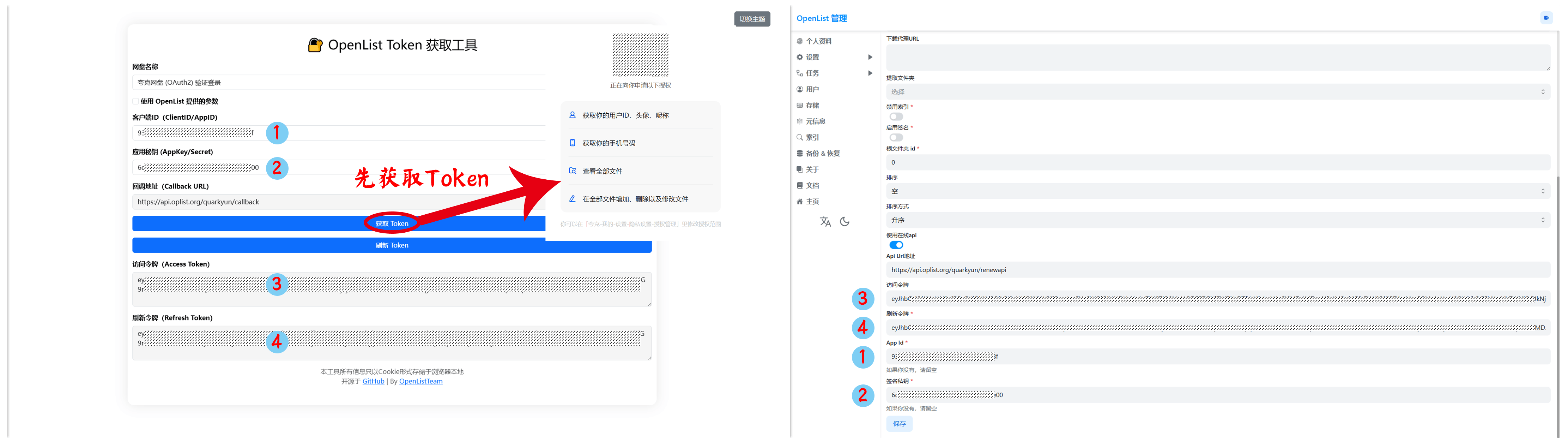Open the 提取文件夹 select dropdown

click(1217, 92)
